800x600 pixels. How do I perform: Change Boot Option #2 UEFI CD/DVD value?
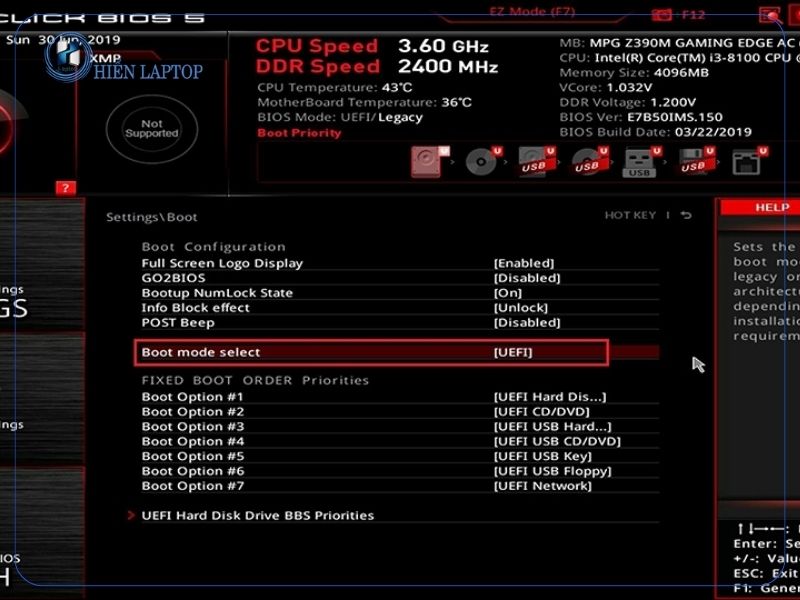pyautogui.click(x=541, y=412)
